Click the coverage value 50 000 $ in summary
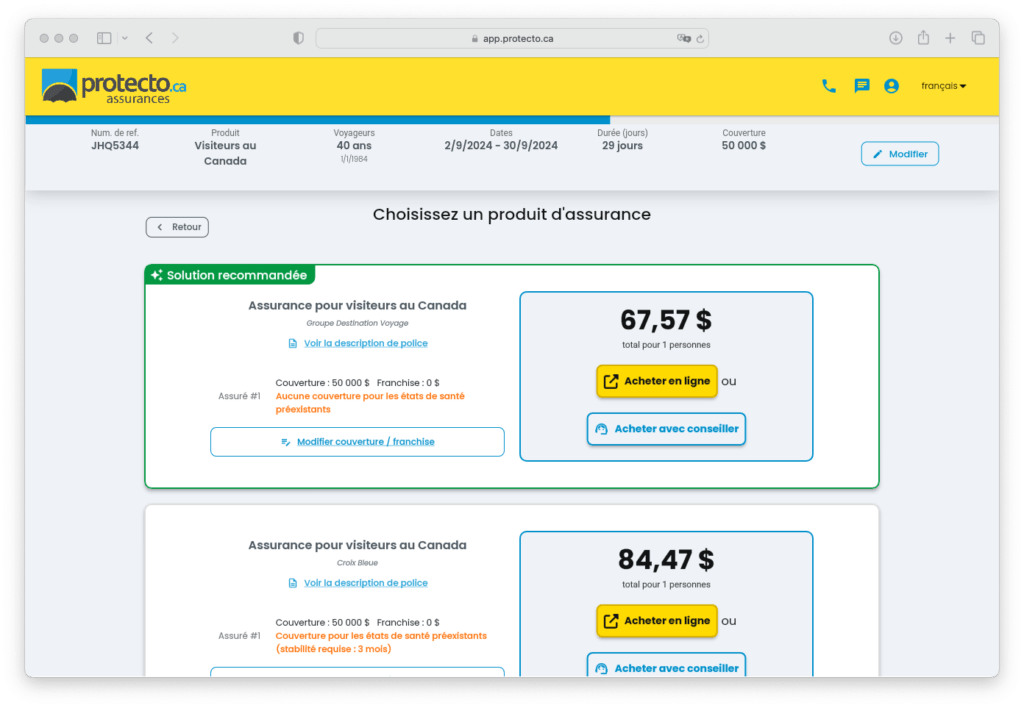Image resolution: width=1024 pixels, height=708 pixels. (744, 146)
